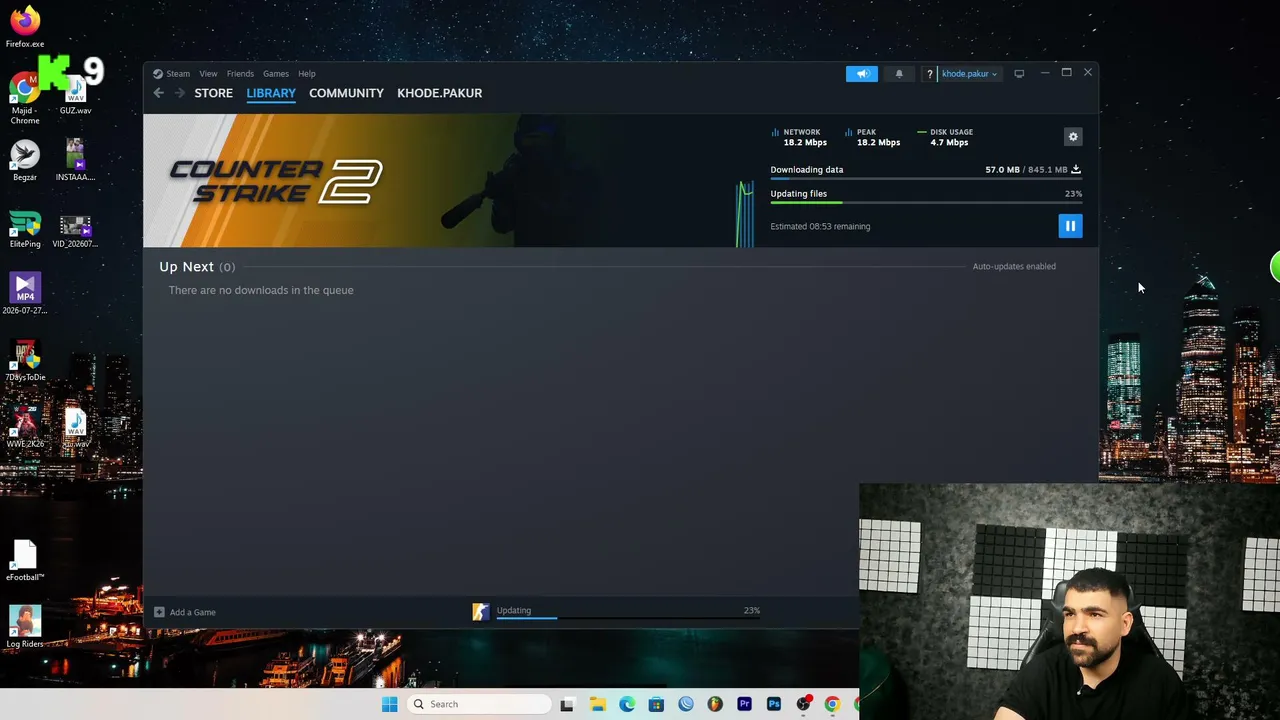The height and width of the screenshot is (720, 1280).
Task: Expand the khode.pakur account dropdown
Action: click(969, 74)
